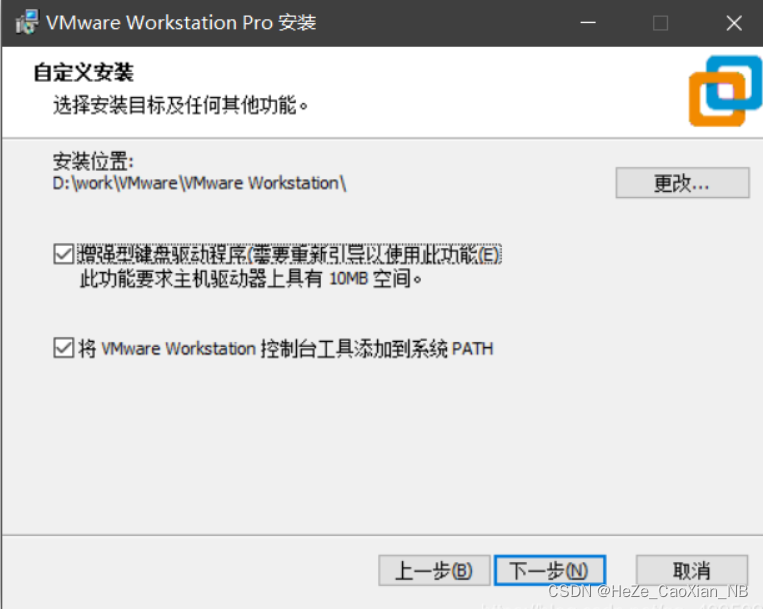Screen dimensions: 763x609
Task: Go back with the 上一步(B) button
Action: 434,571
